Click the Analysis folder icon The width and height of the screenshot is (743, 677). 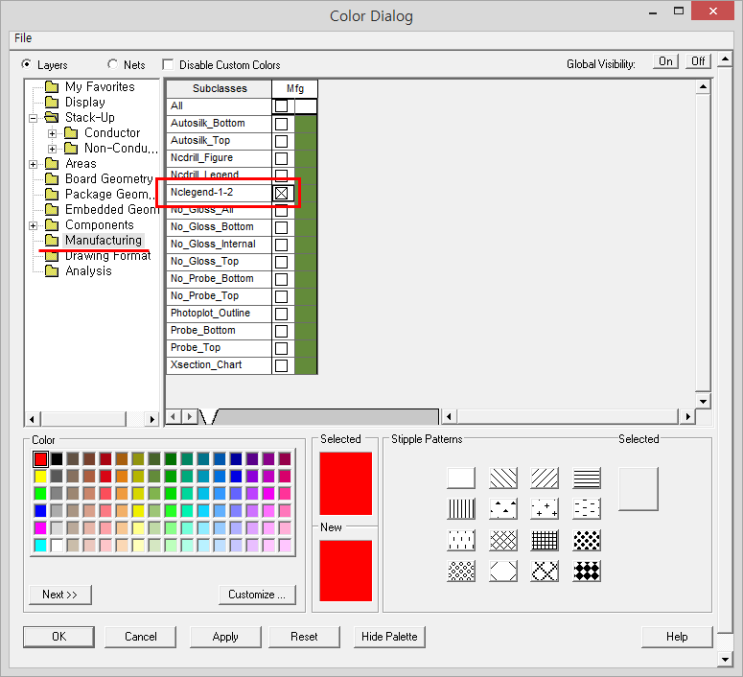pos(51,271)
